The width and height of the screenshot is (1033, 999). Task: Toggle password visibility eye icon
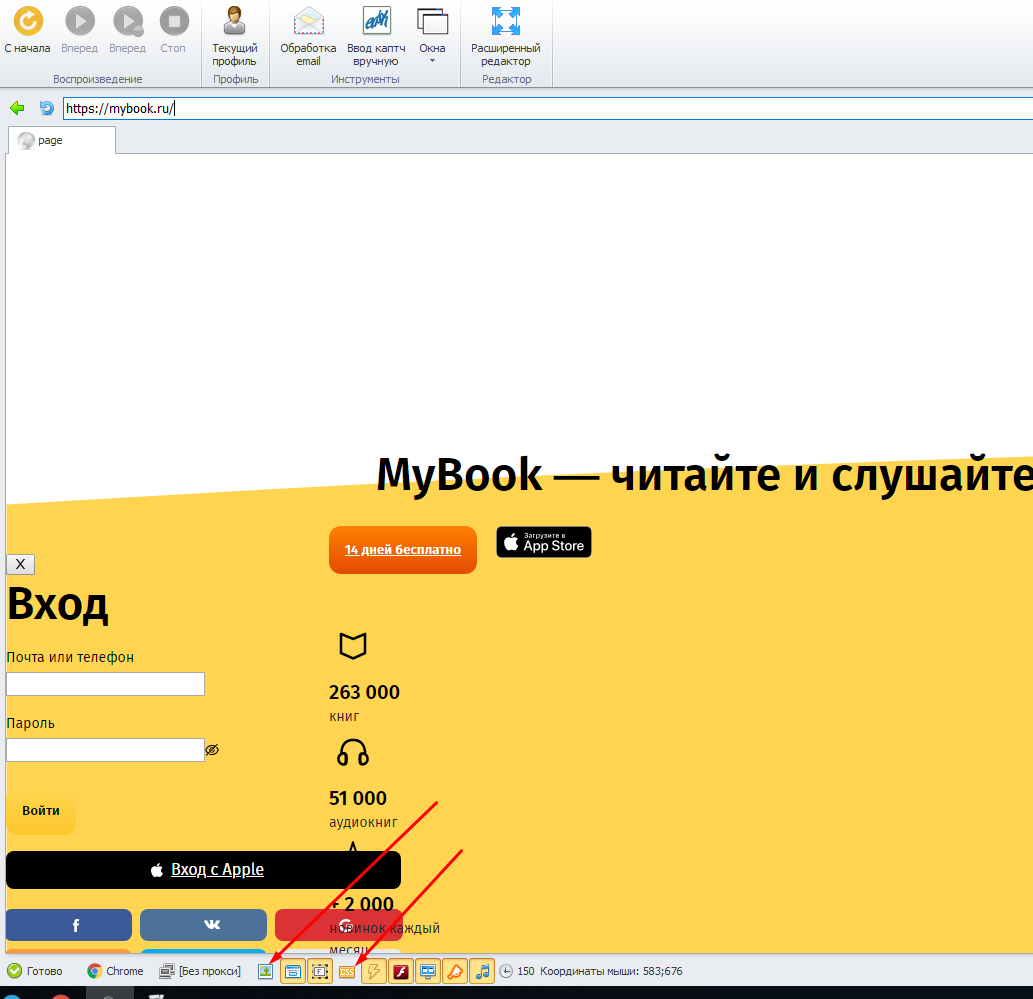[212, 750]
